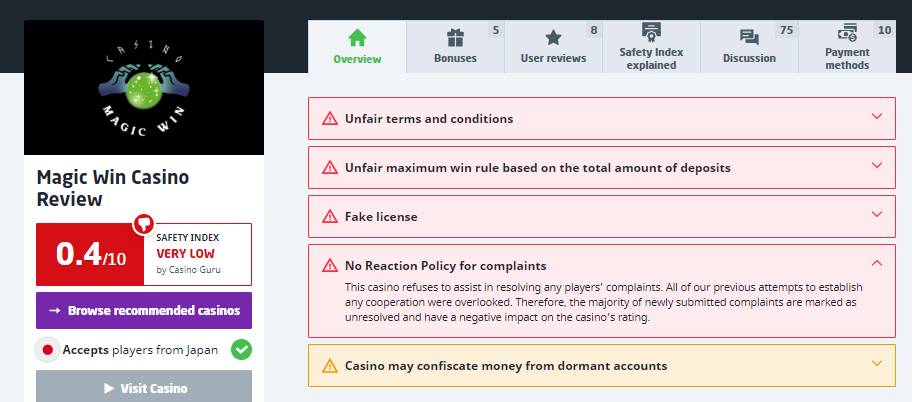Click the Discussion chat bubbles icon

click(x=749, y=38)
